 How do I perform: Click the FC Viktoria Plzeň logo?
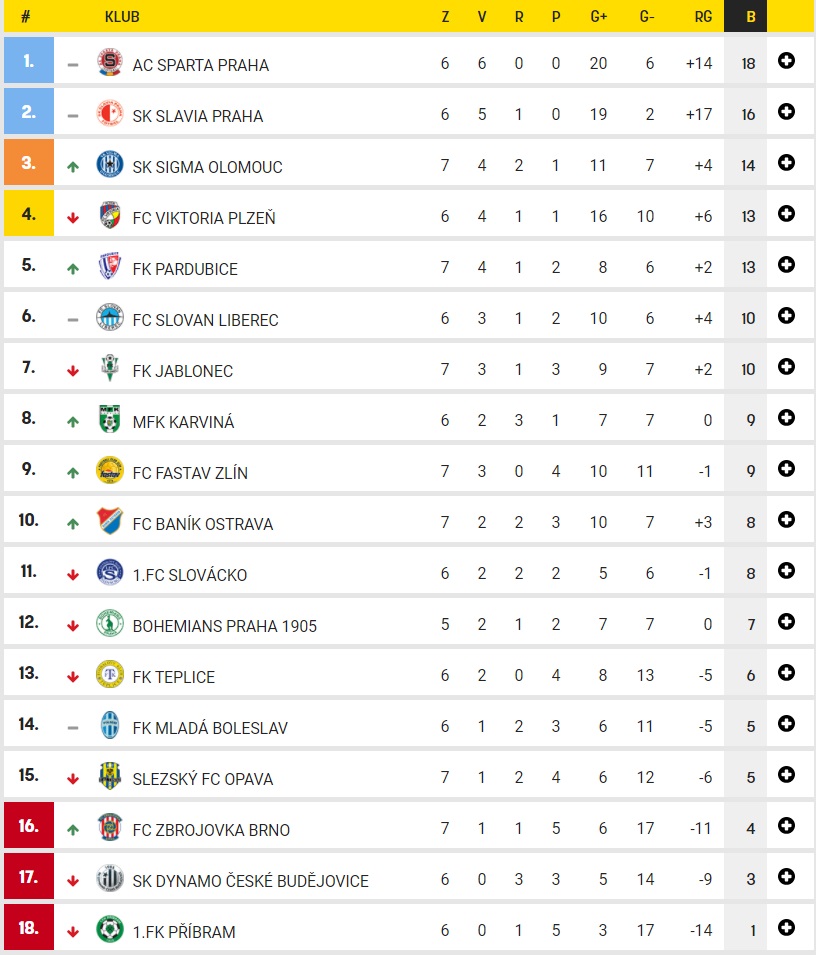[x=109, y=216]
